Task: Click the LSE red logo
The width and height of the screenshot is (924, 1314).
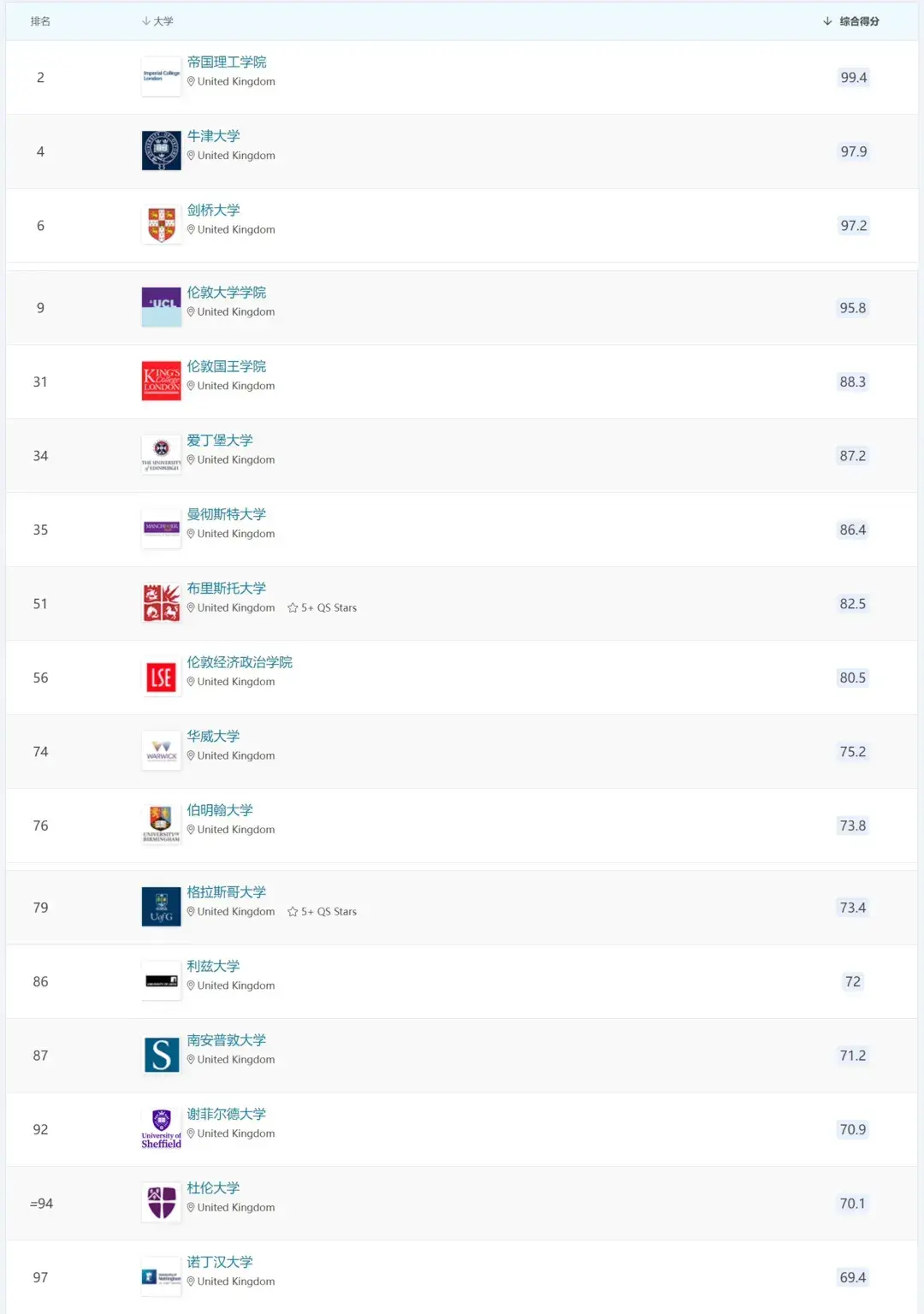Action: tap(161, 678)
